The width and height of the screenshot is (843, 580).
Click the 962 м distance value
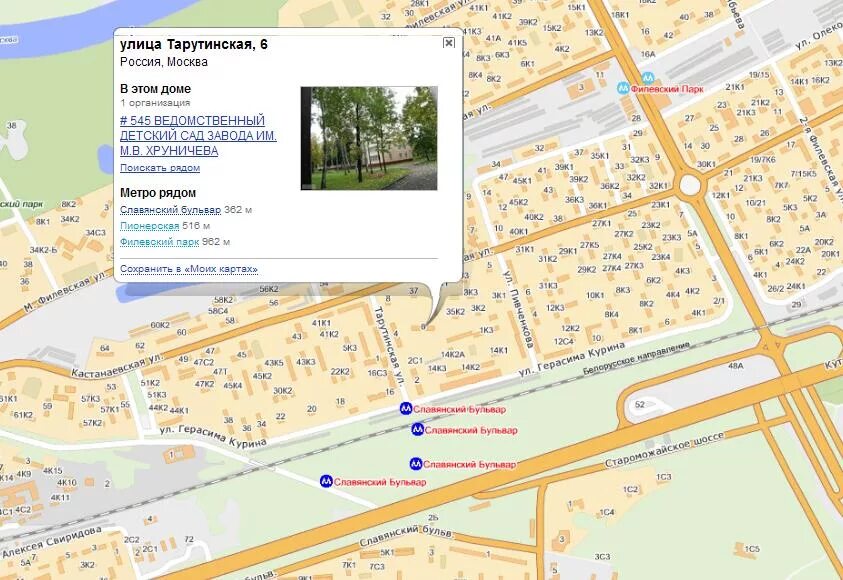216,242
